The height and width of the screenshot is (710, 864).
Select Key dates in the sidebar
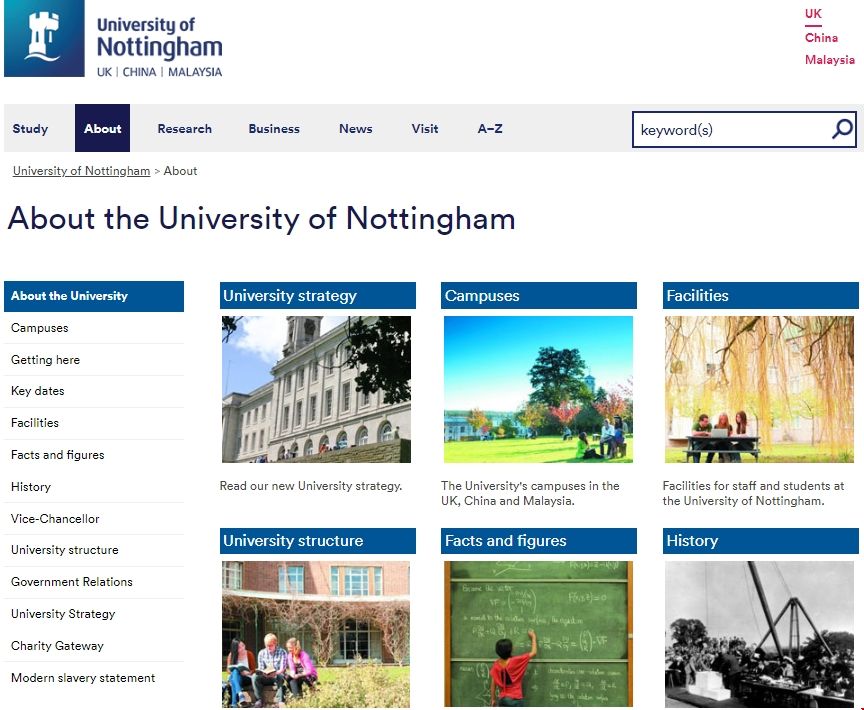click(37, 391)
